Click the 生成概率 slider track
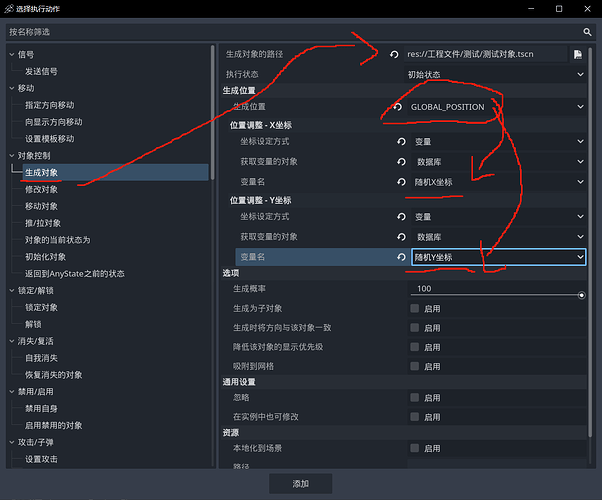This screenshot has height=500, width=602. click(496, 295)
